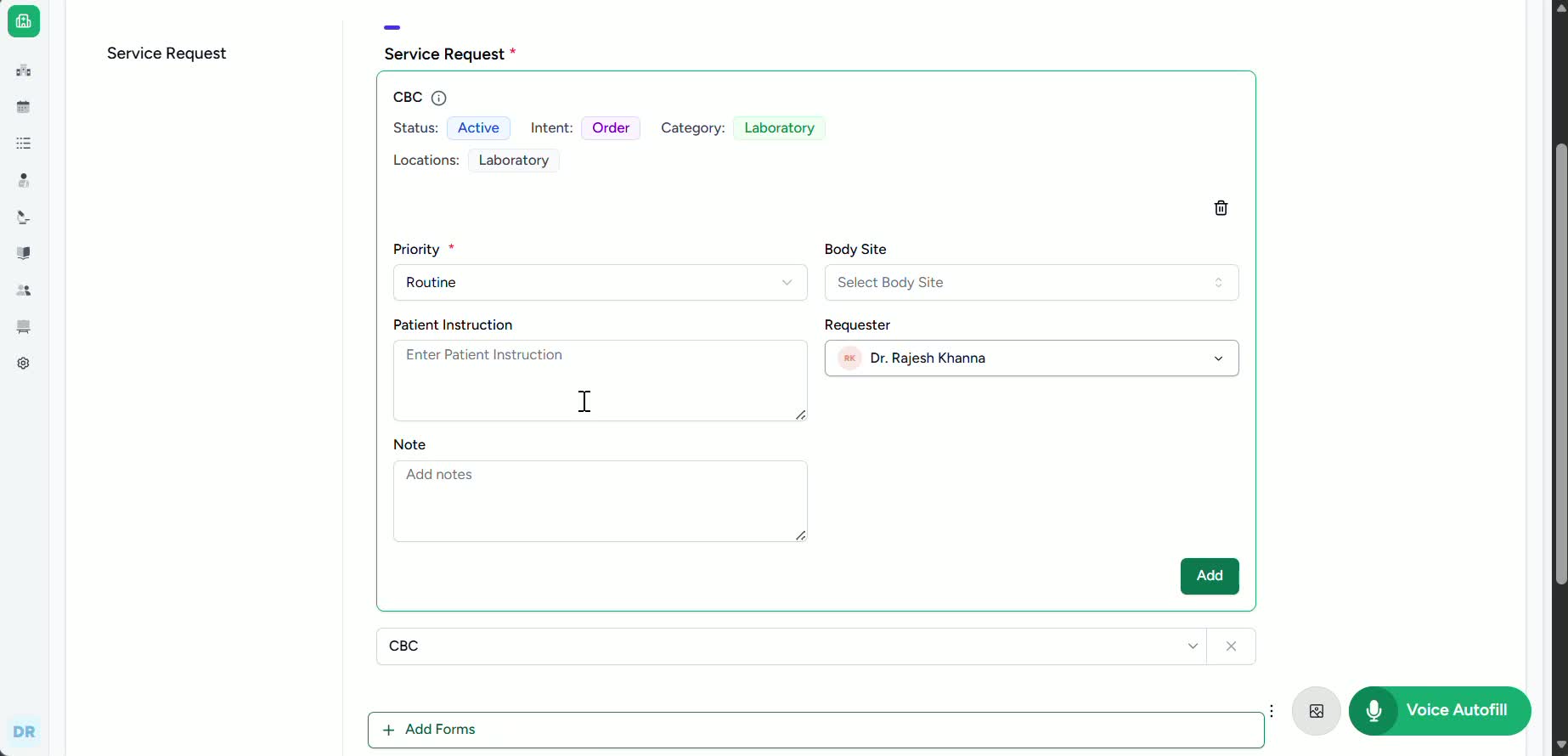1568x756 pixels.
Task: Click the DR user avatar
Action: (x=24, y=731)
